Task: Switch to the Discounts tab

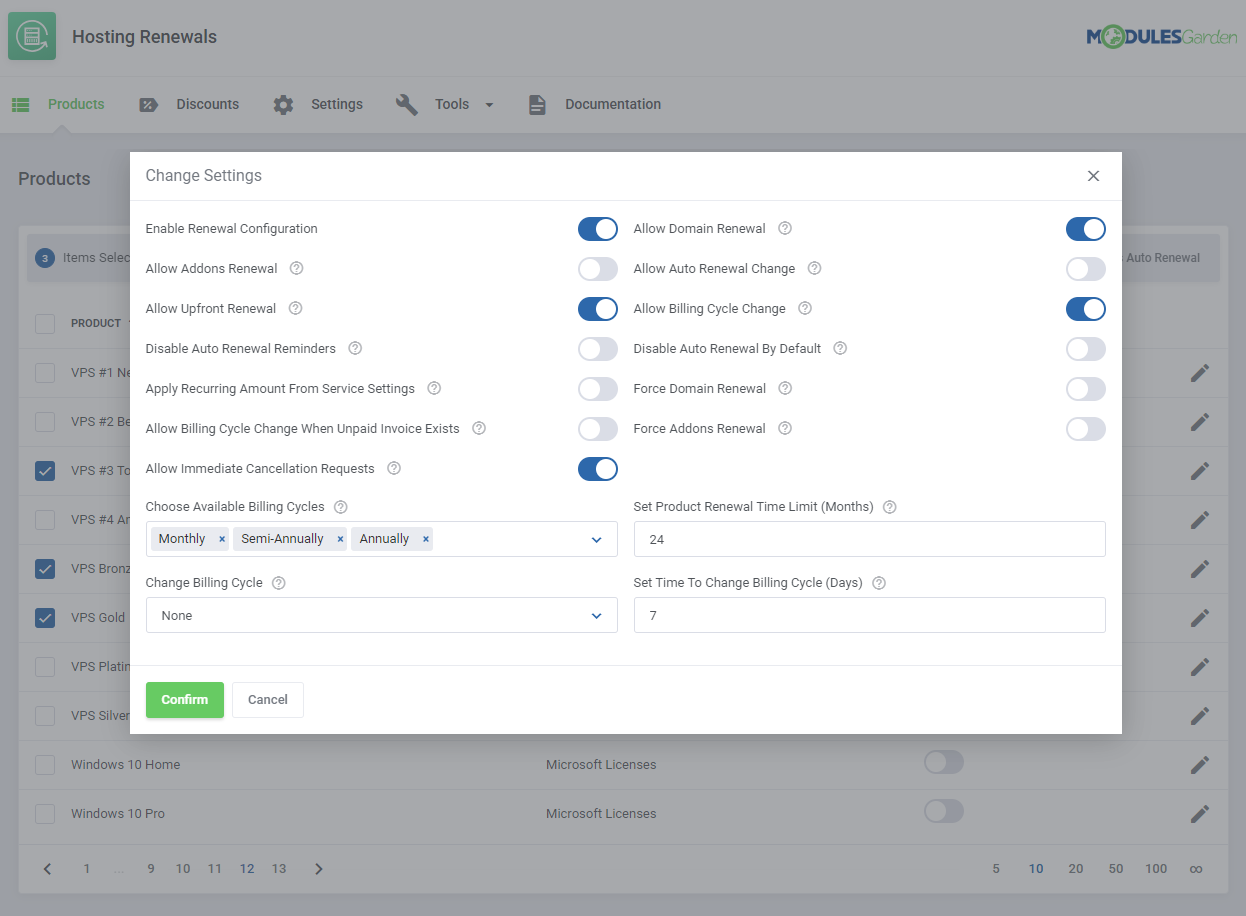Action: 207,104
